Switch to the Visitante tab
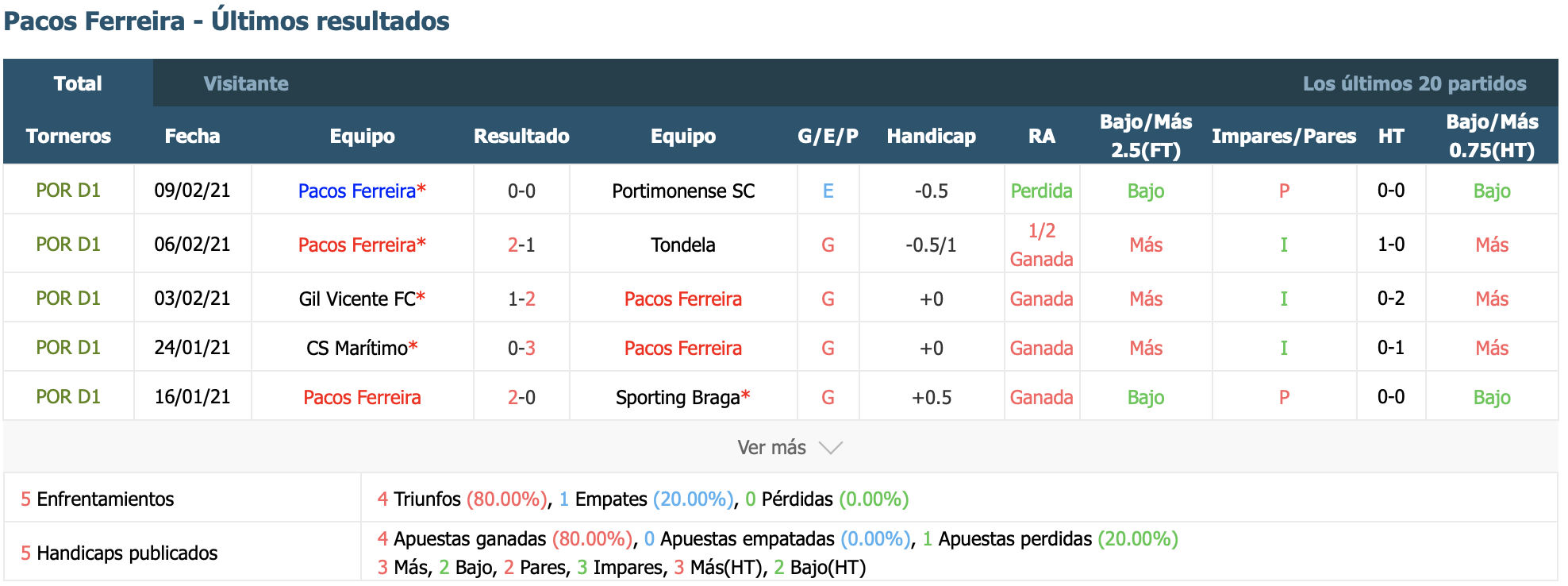 (246, 83)
